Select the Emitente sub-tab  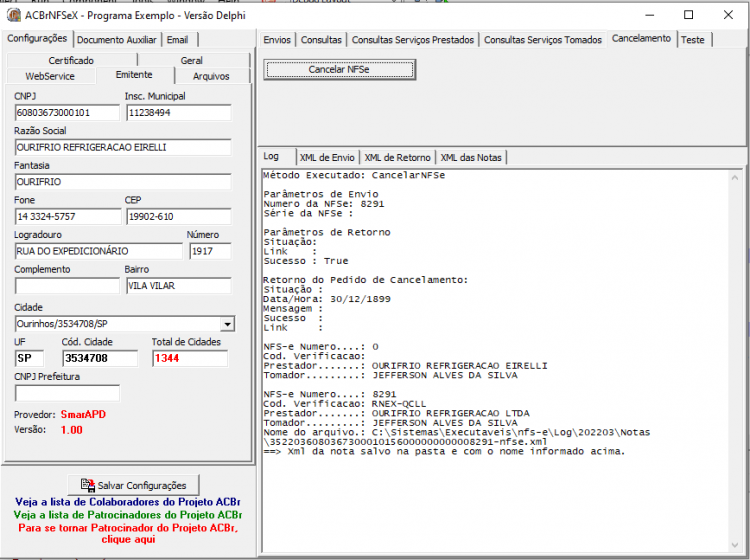tap(134, 75)
